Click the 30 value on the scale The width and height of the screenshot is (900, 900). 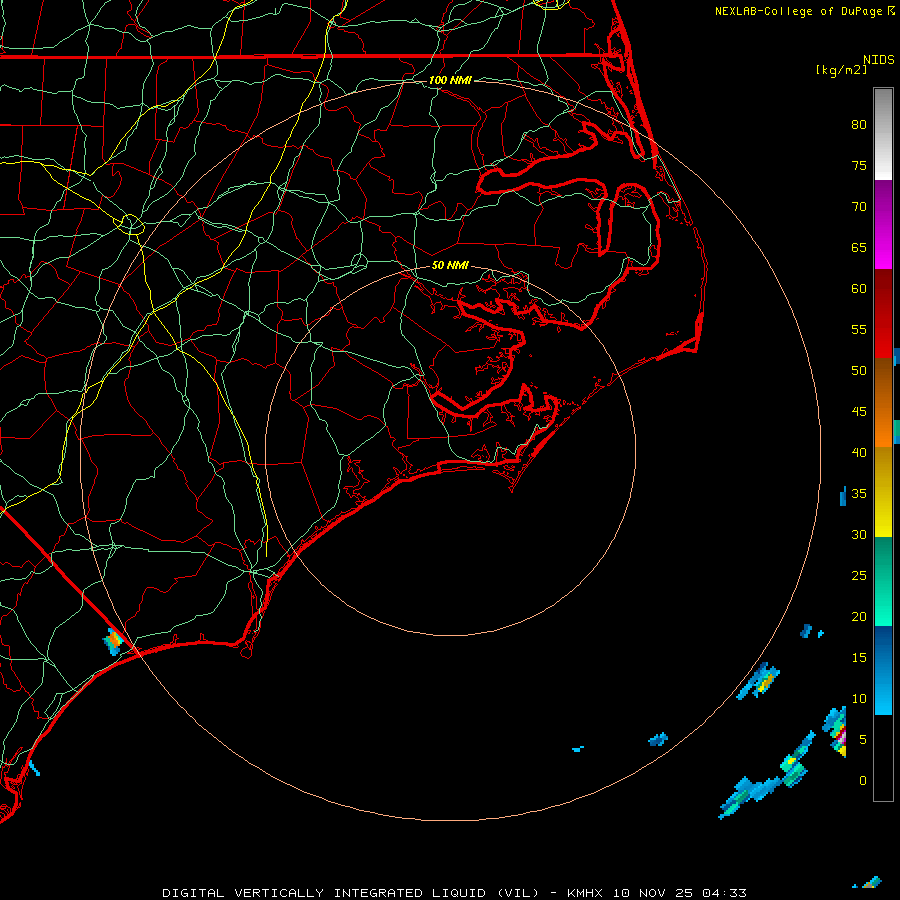859,534
